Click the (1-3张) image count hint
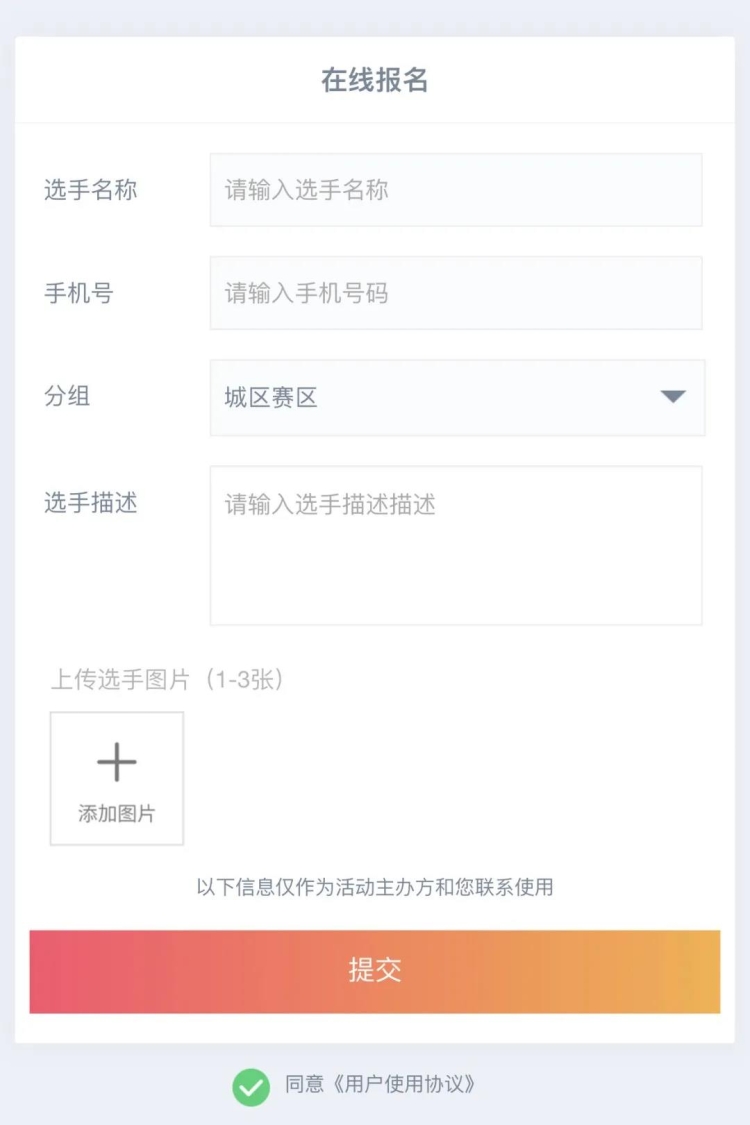The image size is (750, 1125). click(x=244, y=680)
